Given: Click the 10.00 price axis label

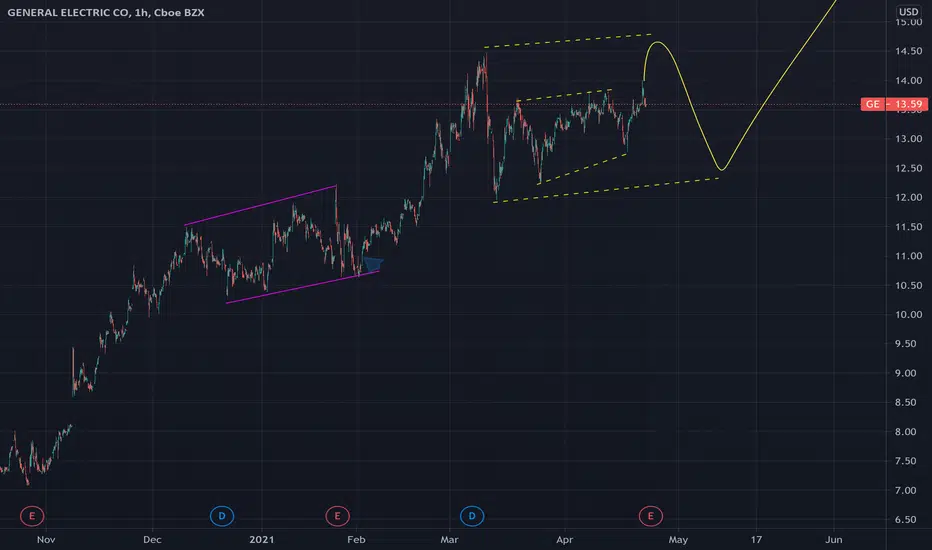Looking at the screenshot, I should pyautogui.click(x=909, y=315).
